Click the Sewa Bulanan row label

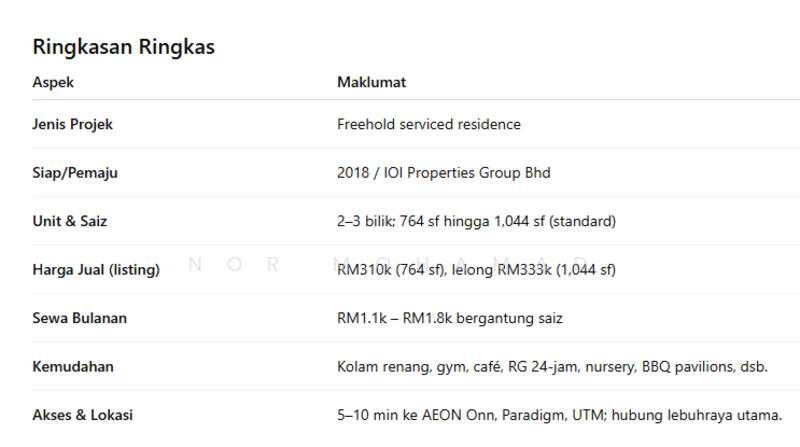(80, 318)
